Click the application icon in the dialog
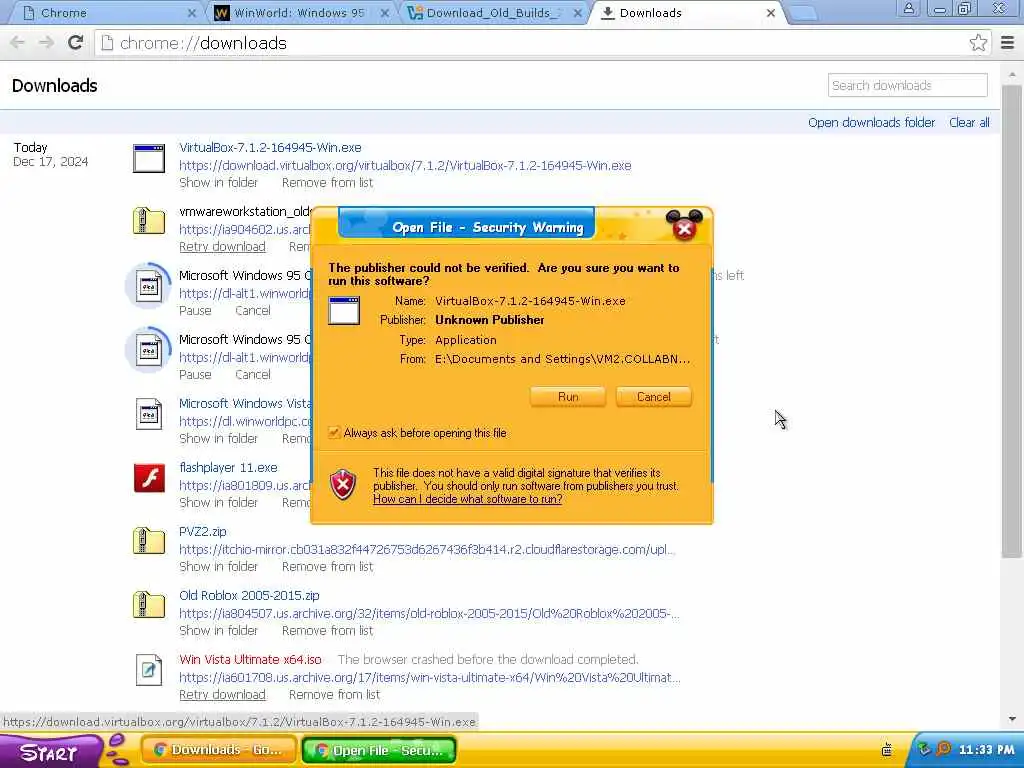This screenshot has height=768, width=1024. click(344, 310)
